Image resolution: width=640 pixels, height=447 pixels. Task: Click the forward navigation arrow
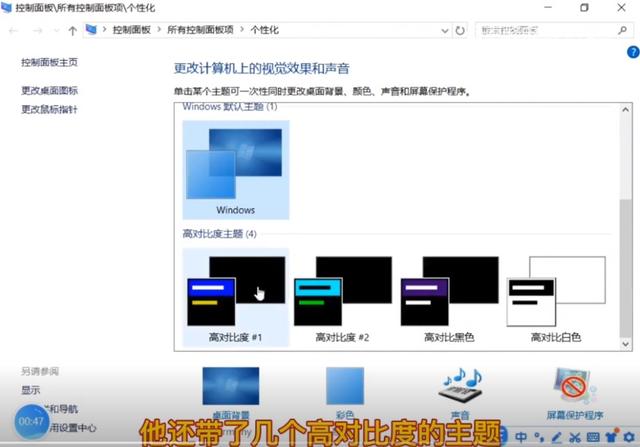(x=38, y=31)
